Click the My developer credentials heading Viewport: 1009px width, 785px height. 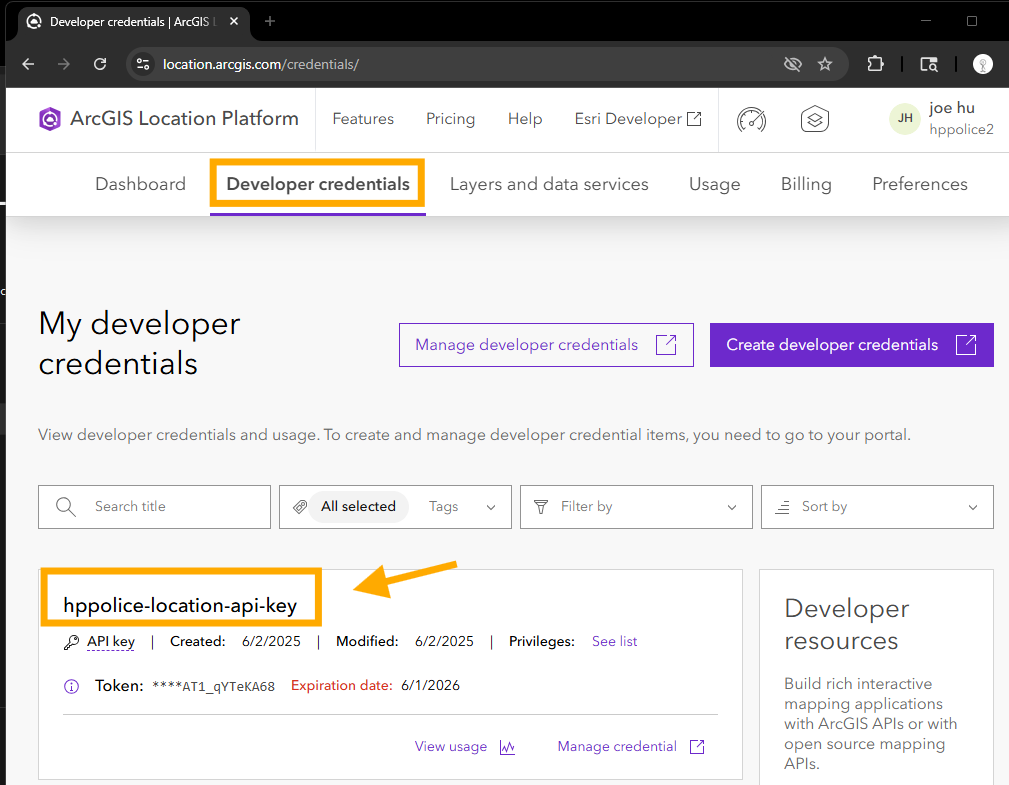139,343
